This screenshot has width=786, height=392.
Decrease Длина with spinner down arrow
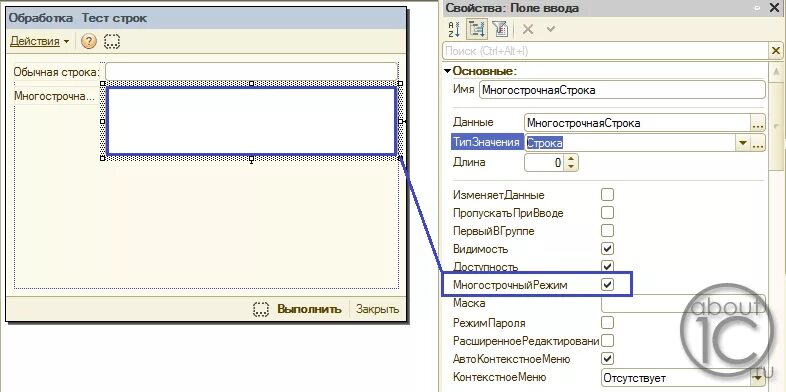(x=571, y=167)
